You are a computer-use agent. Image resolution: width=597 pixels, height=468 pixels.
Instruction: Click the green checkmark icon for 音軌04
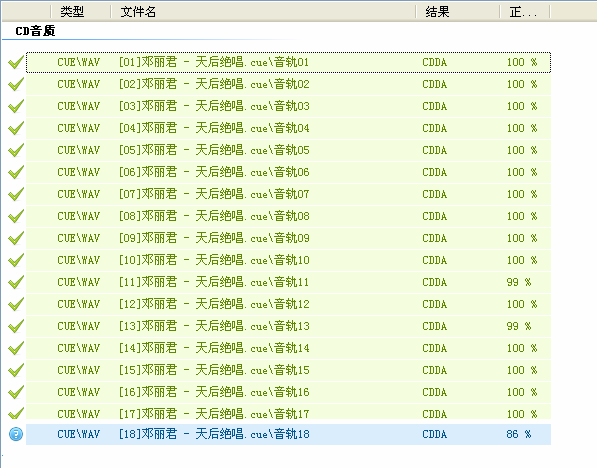point(16,128)
